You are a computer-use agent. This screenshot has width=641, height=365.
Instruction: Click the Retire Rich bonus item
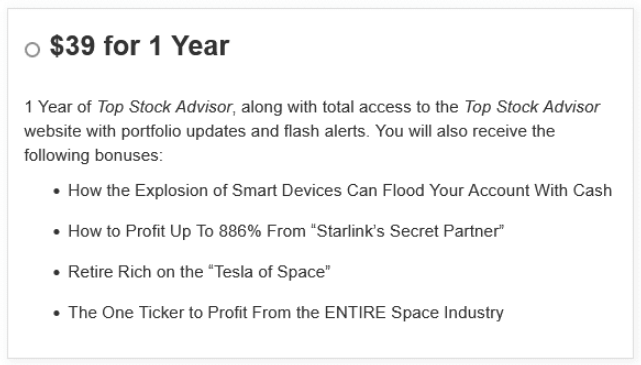pos(199,272)
